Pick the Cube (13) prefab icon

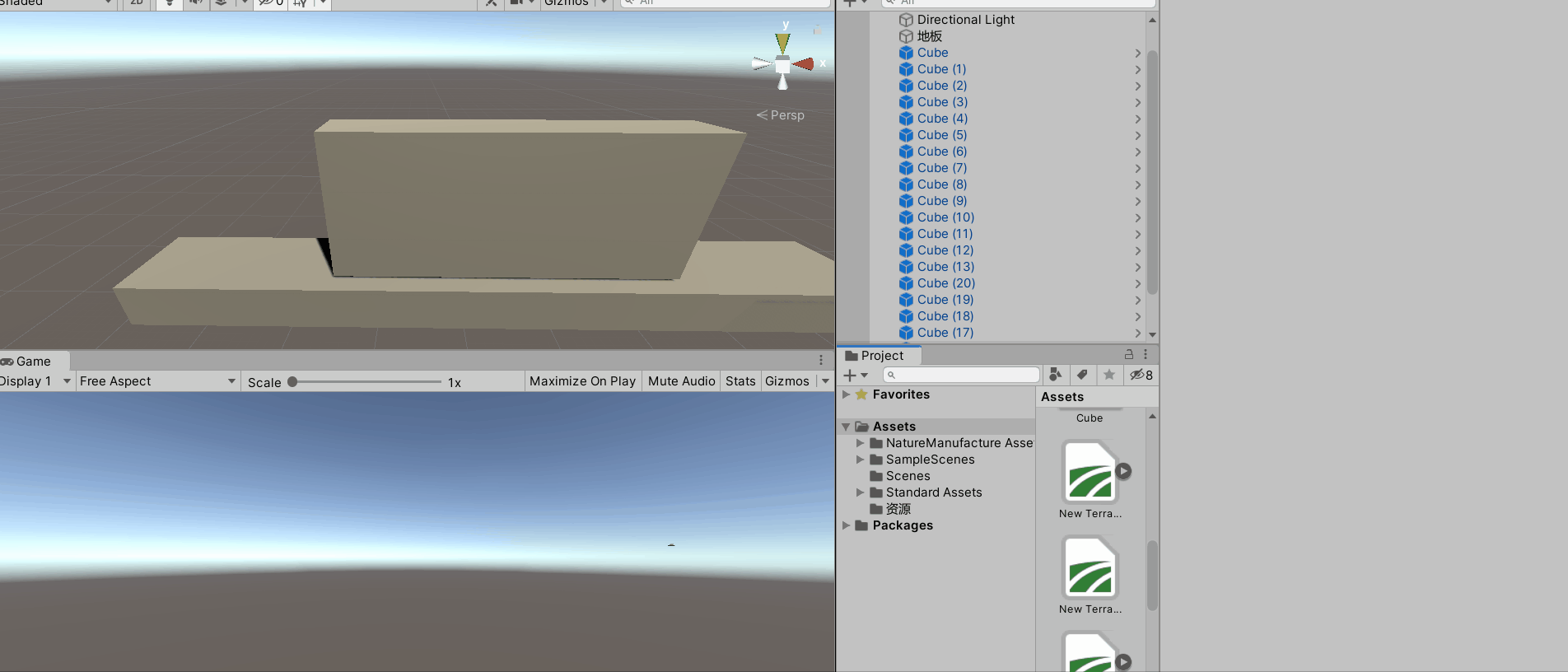[906, 267]
